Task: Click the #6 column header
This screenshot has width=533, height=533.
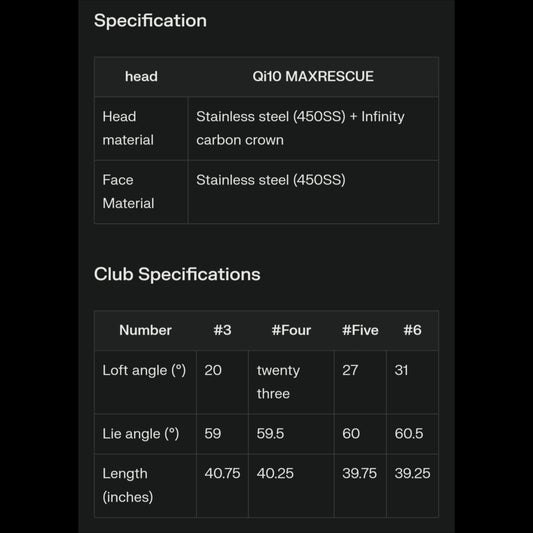Action: (x=412, y=330)
